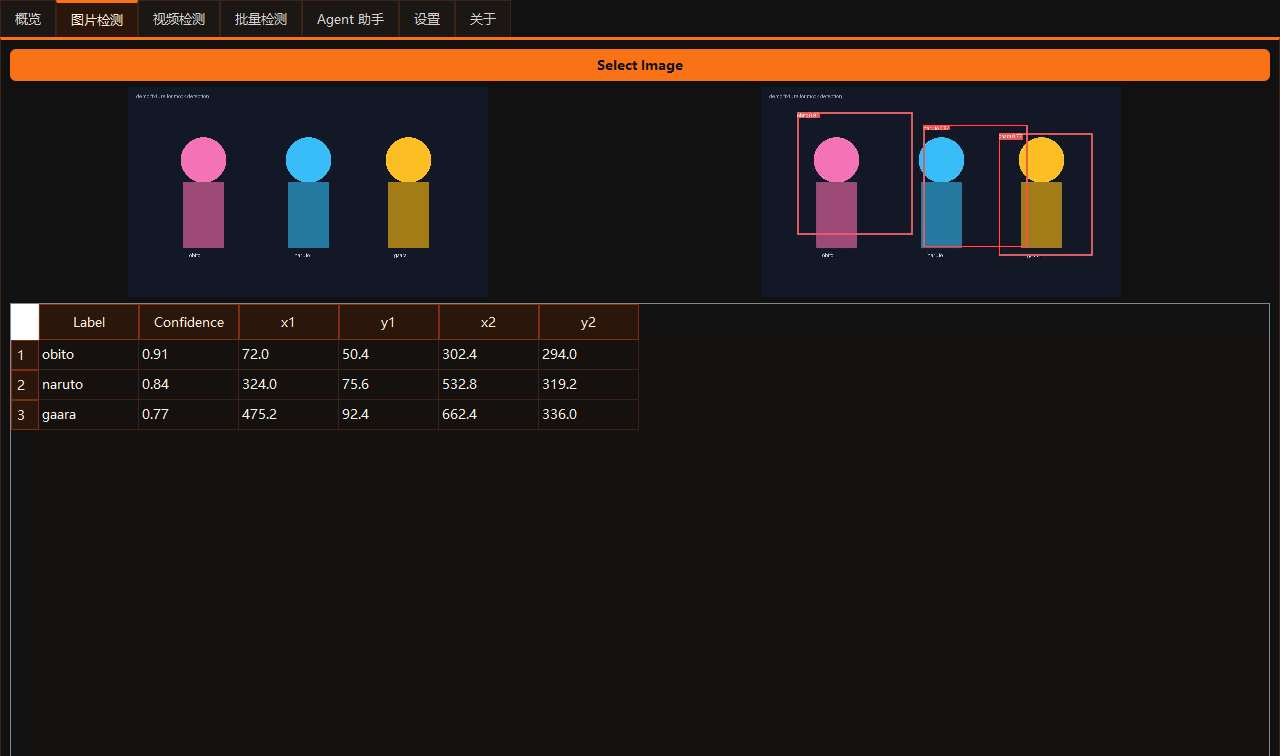The width and height of the screenshot is (1280, 756).
Task: Switch to the 设置 tab
Action: click(x=427, y=19)
